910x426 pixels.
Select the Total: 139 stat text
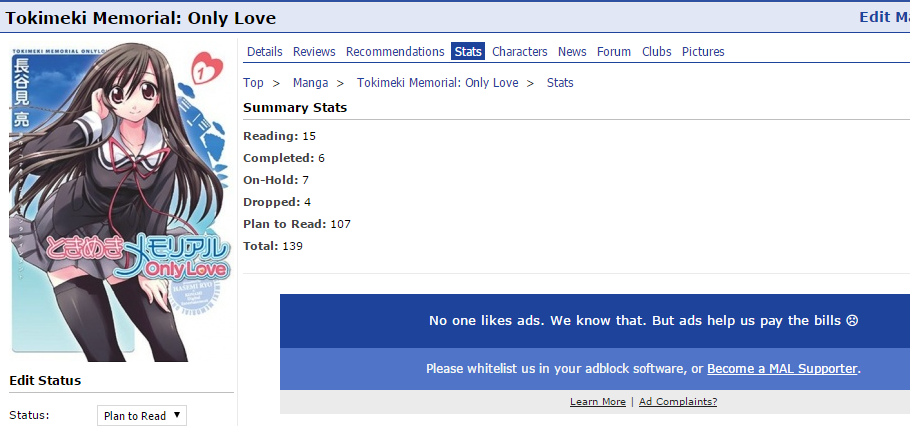pyautogui.click(x=273, y=246)
